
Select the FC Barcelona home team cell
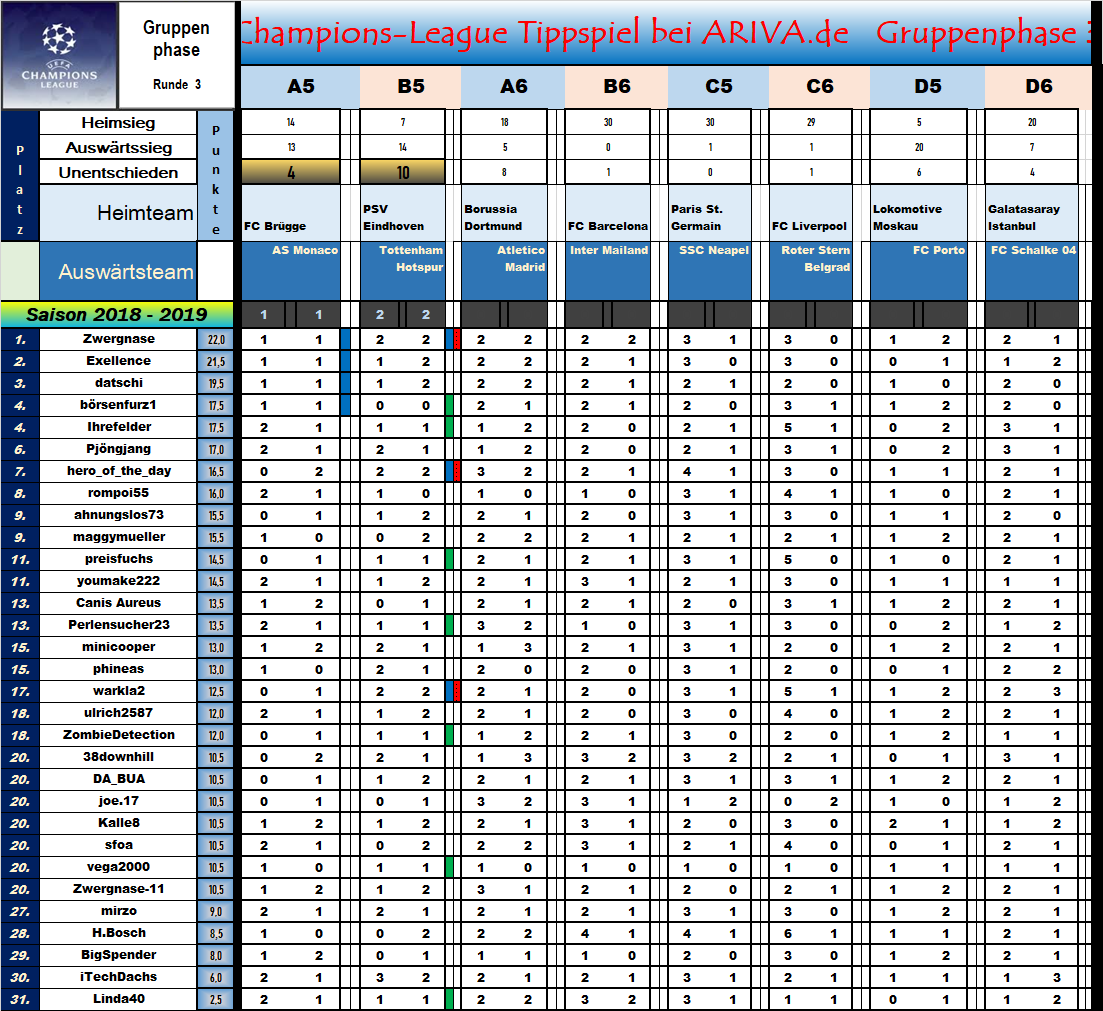click(x=608, y=212)
